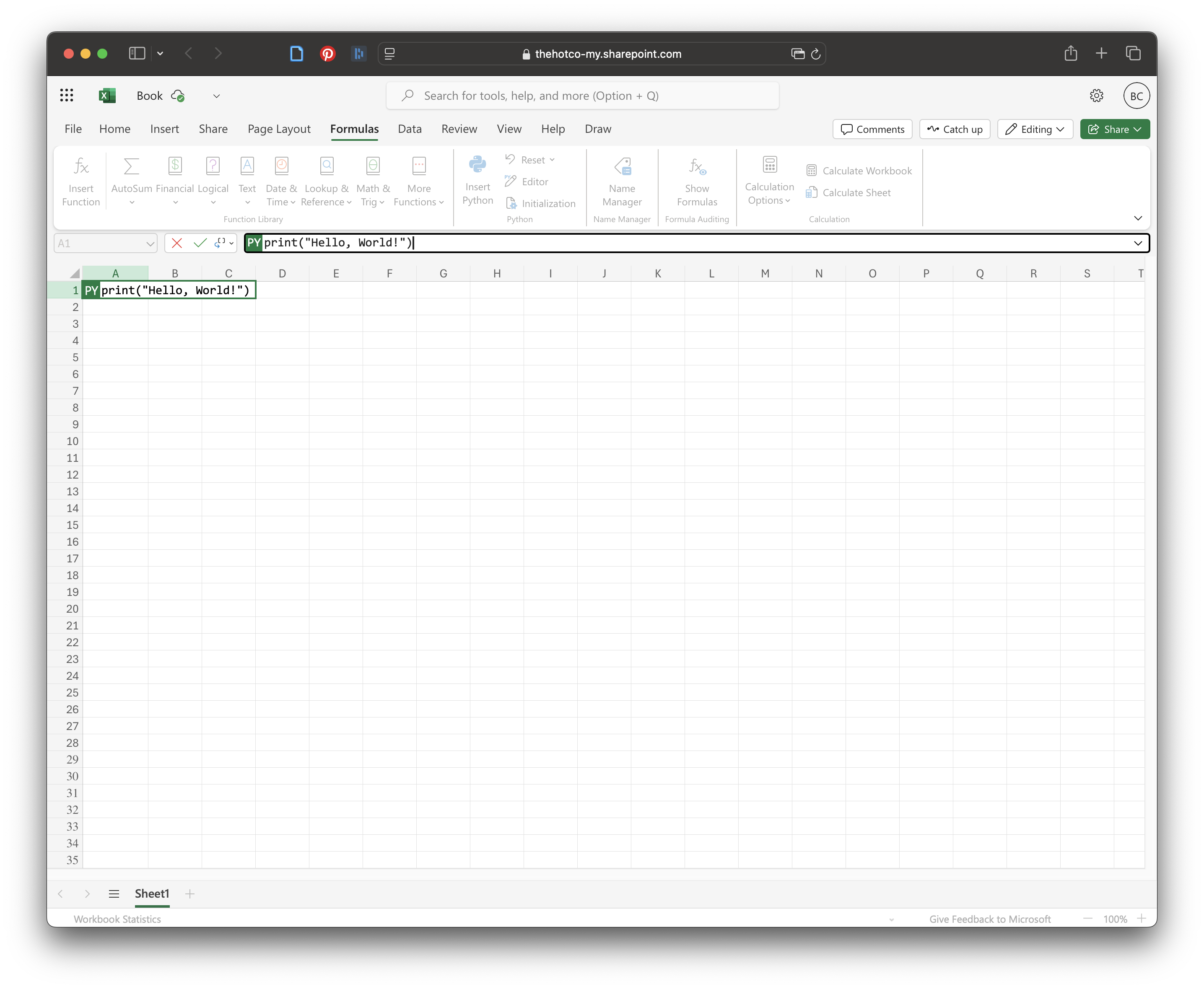Open the Editing mode dropdown
Viewport: 1204px width, 989px height.
[1034, 129]
